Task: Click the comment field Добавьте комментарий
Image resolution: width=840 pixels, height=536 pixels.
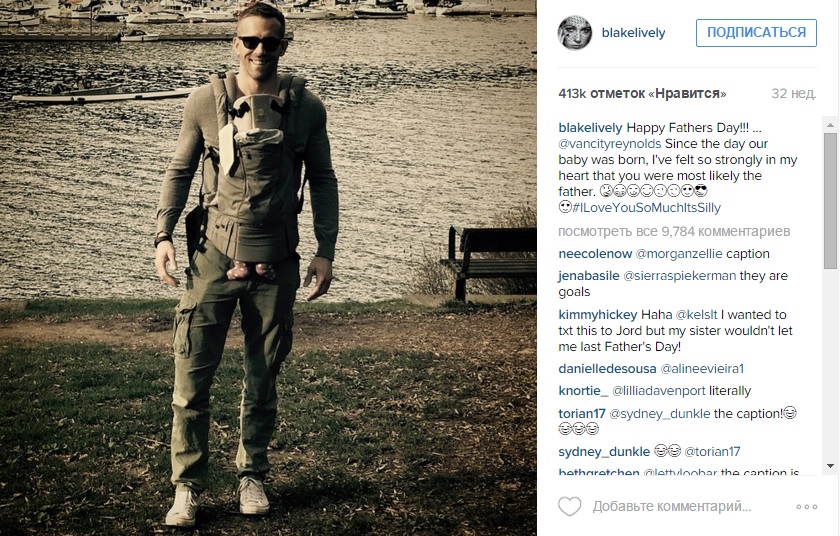Action: (672, 507)
